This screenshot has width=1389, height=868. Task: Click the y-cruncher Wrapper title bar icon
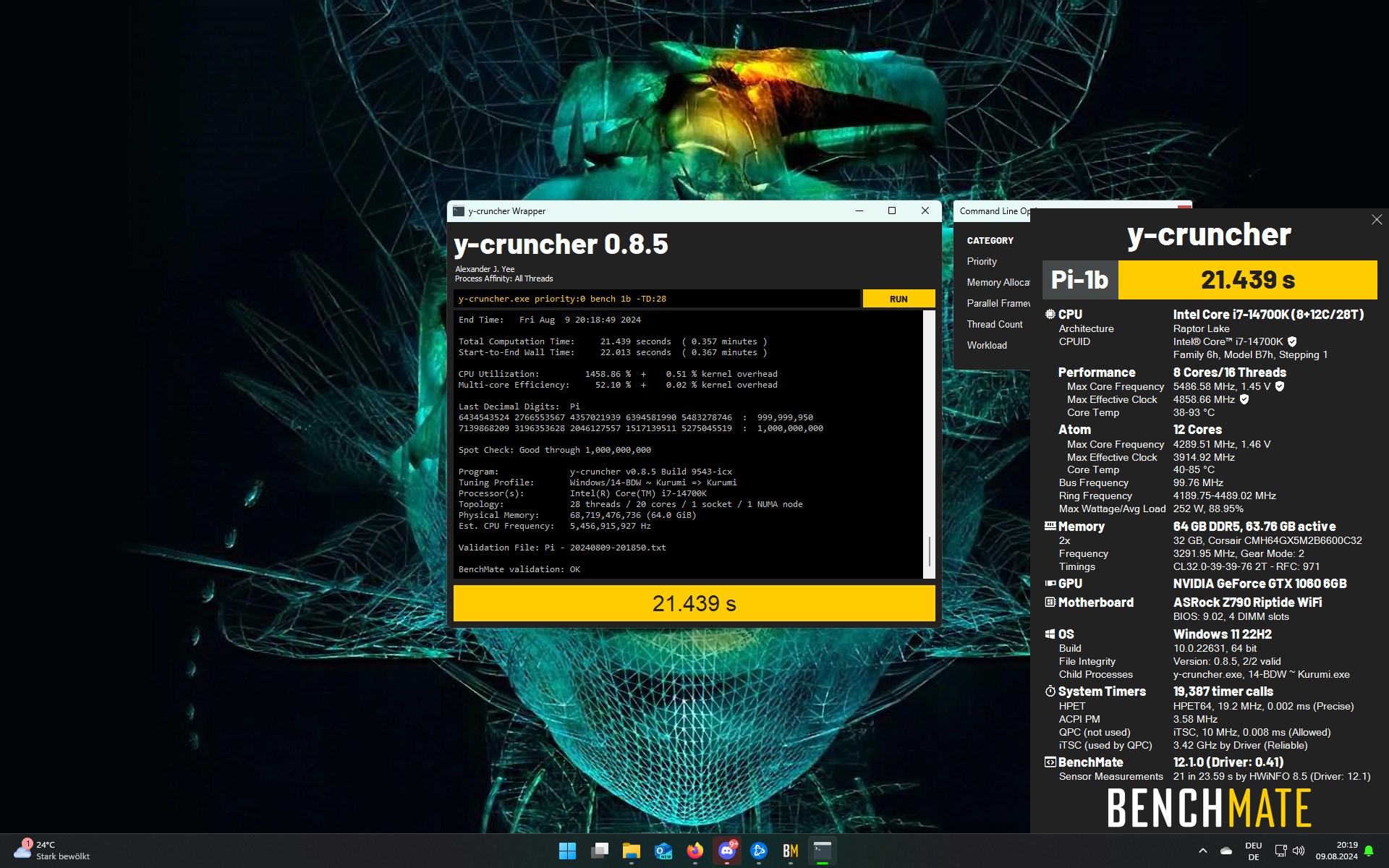coord(459,211)
